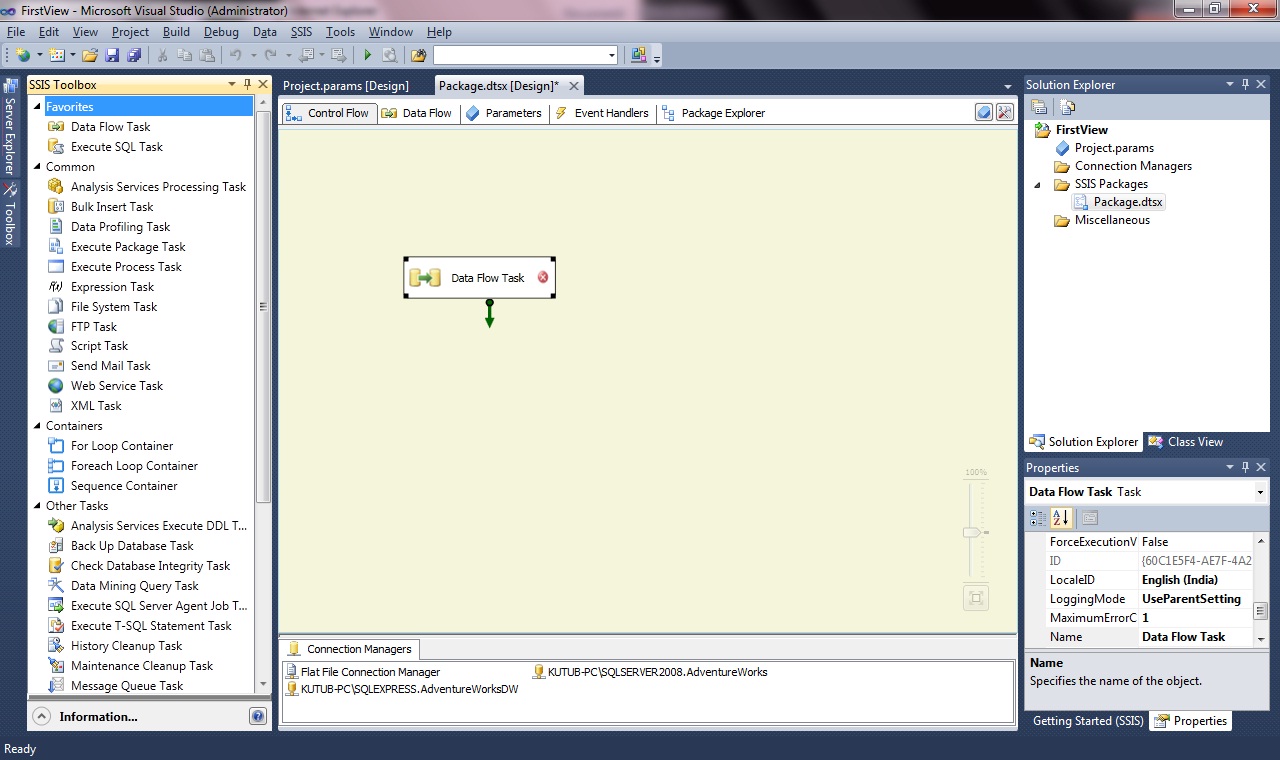Click the Name property value field
Image resolution: width=1280 pixels, height=760 pixels.
pos(1196,637)
